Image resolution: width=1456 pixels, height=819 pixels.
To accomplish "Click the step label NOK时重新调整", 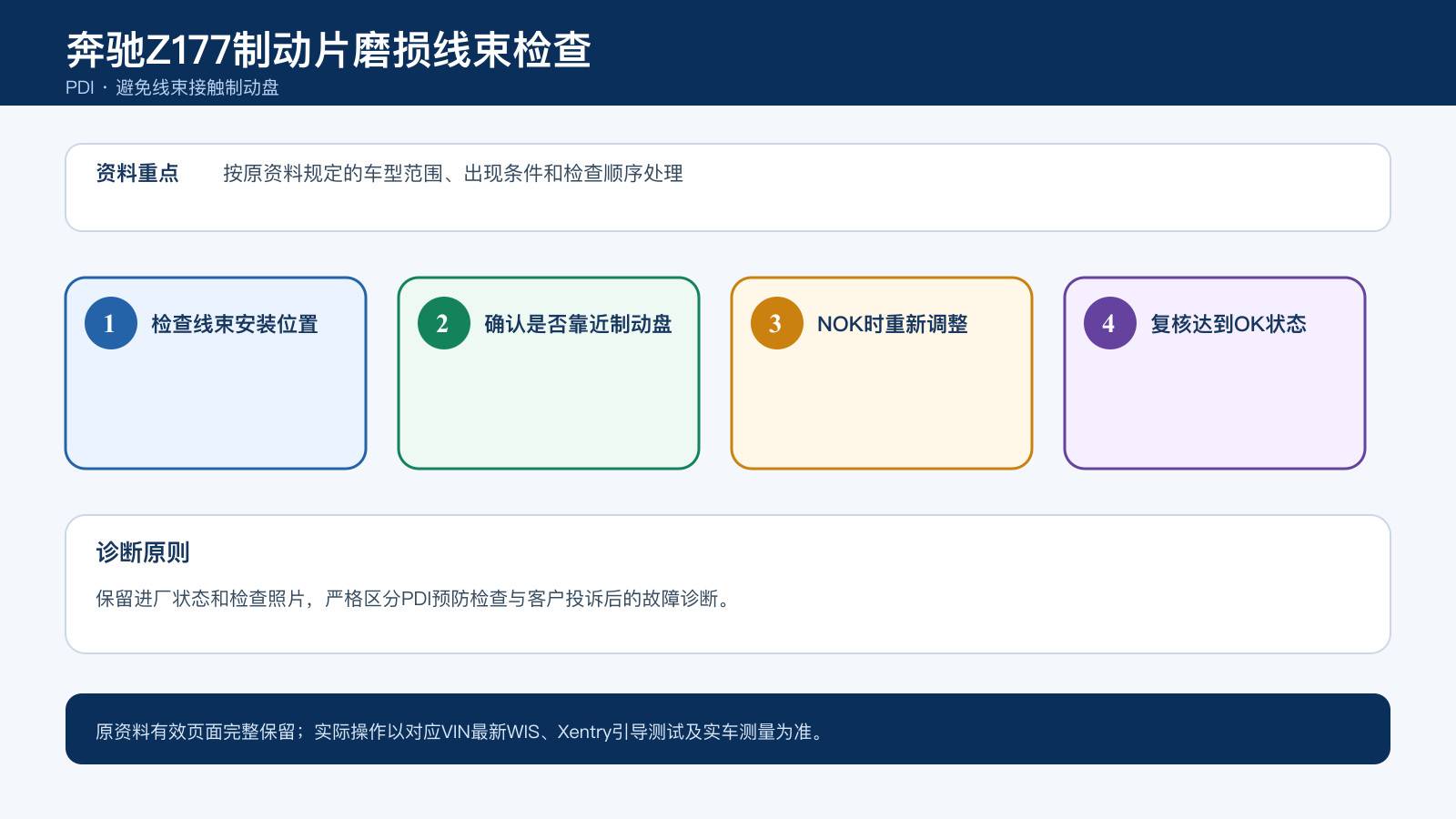I will click(893, 324).
